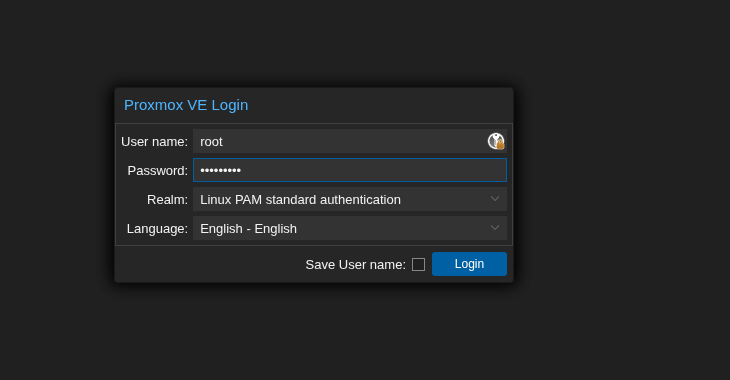Click the dialog footer left of Save User name

[x=210, y=264]
